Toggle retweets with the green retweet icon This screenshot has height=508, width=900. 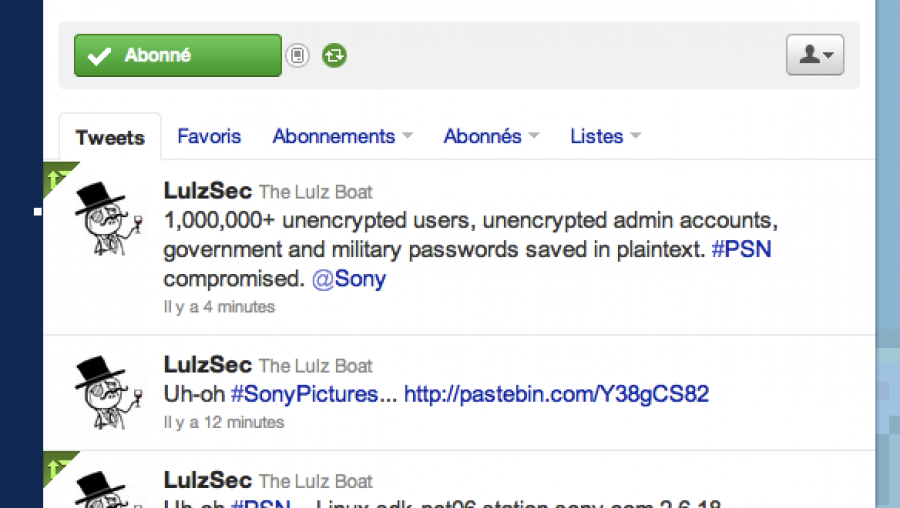(x=334, y=56)
